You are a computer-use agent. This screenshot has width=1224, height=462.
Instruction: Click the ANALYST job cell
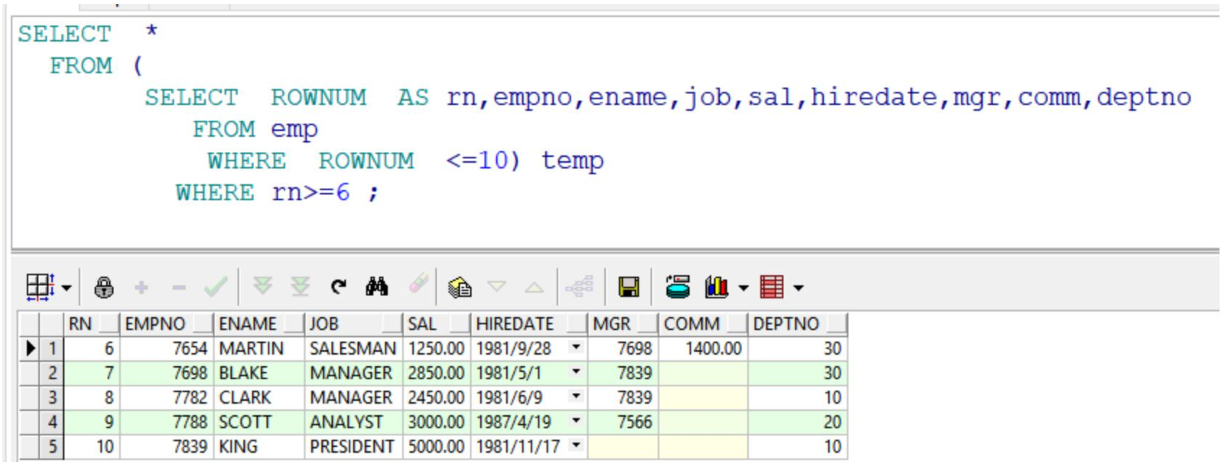pyautogui.click(x=354, y=422)
